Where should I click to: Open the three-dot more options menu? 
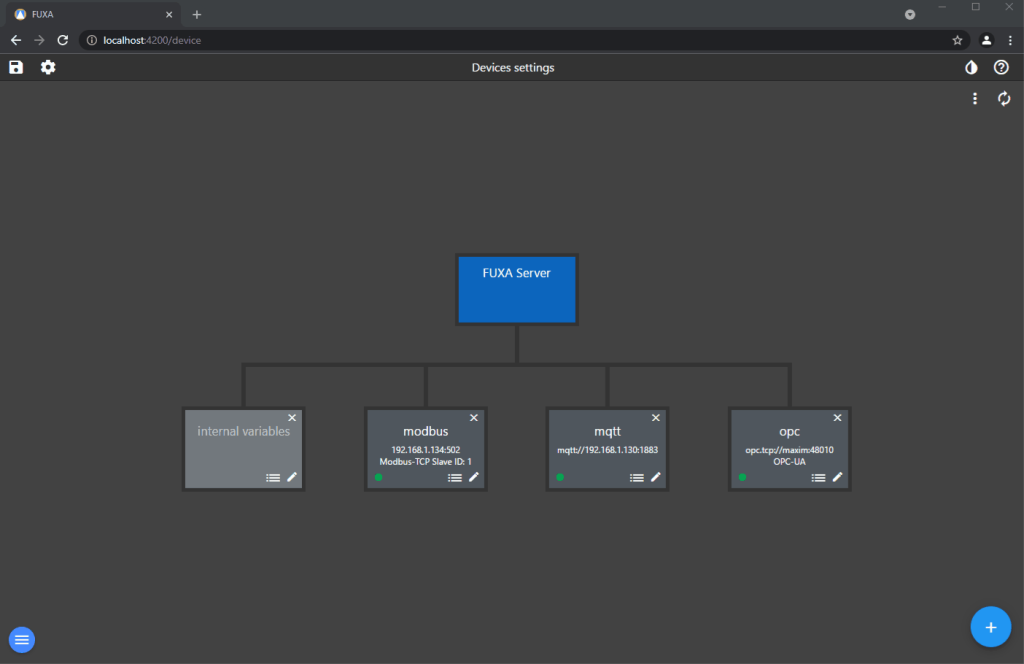click(x=975, y=98)
